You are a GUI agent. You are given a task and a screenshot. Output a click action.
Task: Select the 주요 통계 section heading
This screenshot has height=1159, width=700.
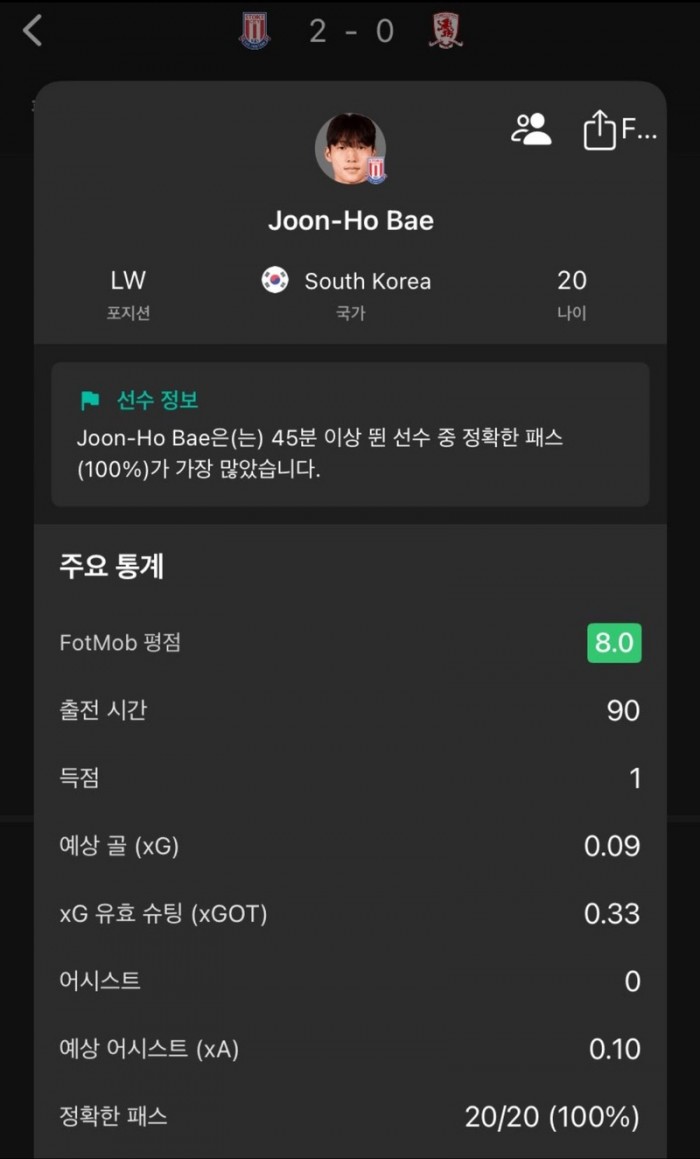coord(112,566)
